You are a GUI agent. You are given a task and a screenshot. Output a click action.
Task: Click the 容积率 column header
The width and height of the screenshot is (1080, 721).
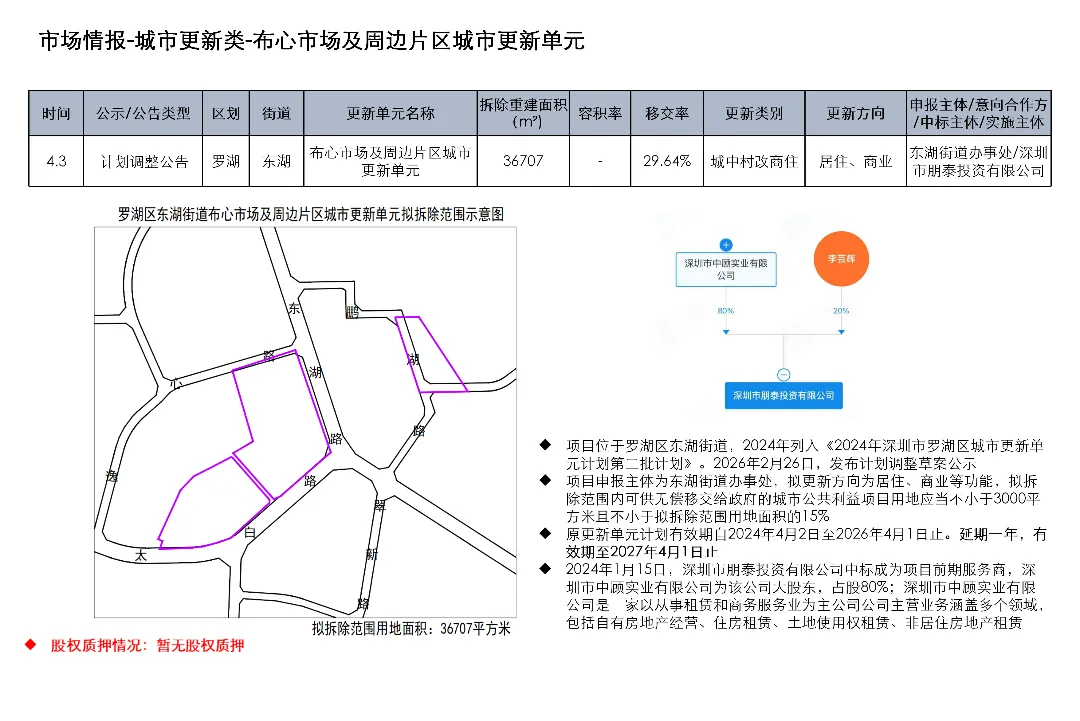click(600, 113)
